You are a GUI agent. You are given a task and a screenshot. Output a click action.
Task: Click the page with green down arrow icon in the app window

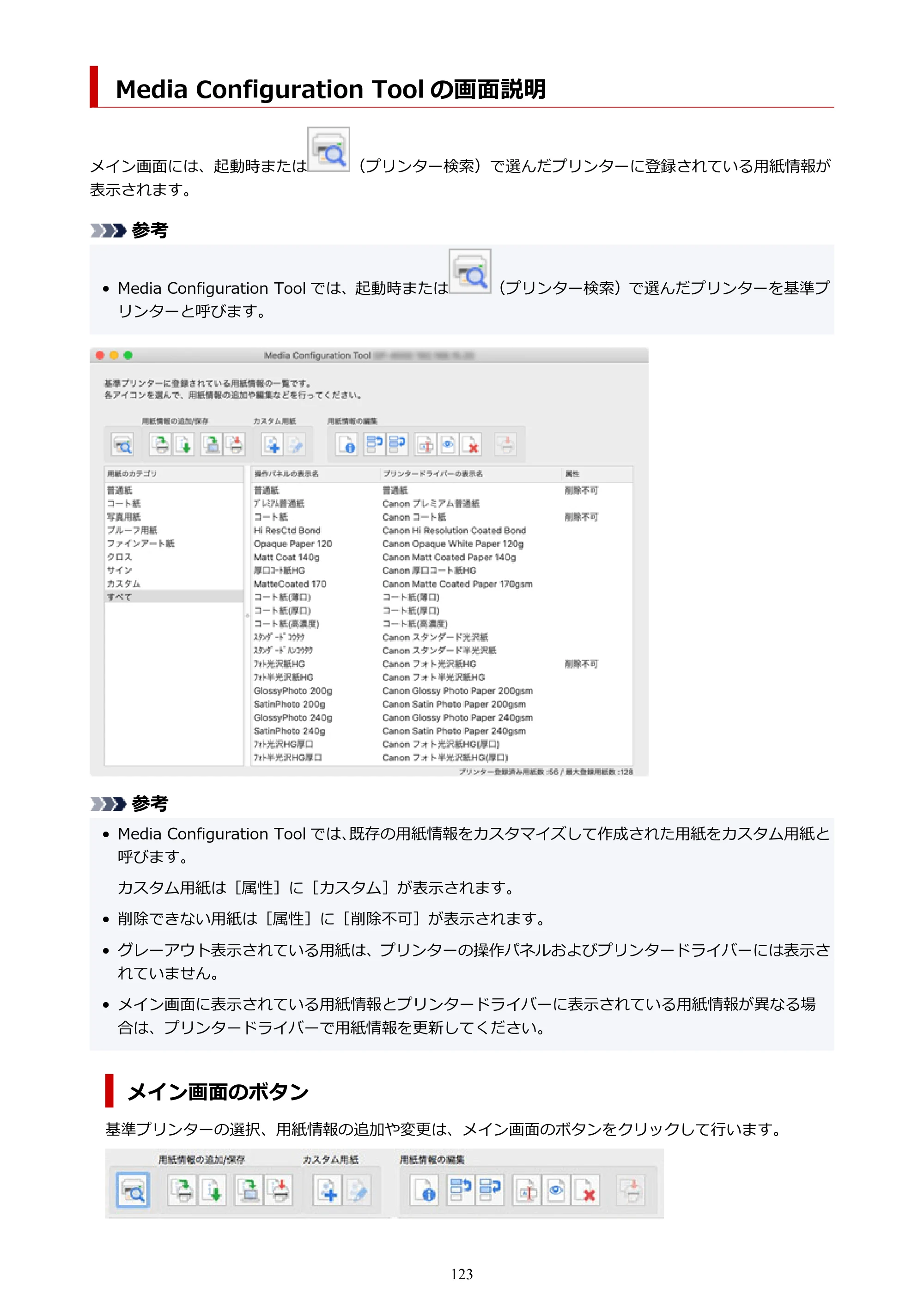pos(183,444)
